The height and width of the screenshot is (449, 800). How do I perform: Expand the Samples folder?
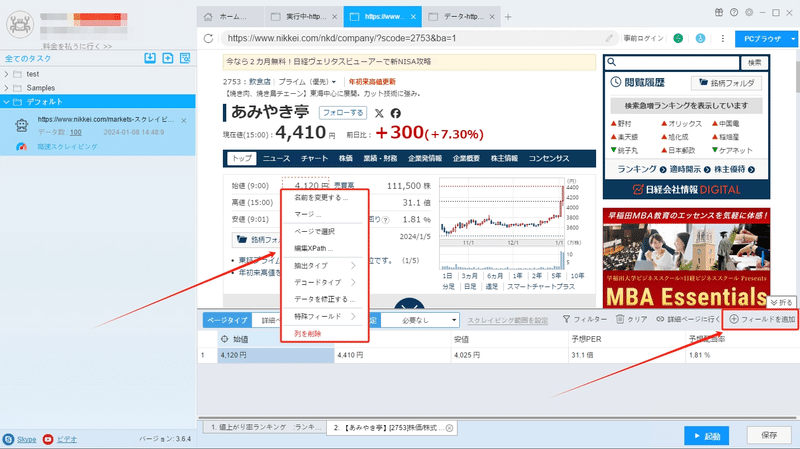6,88
